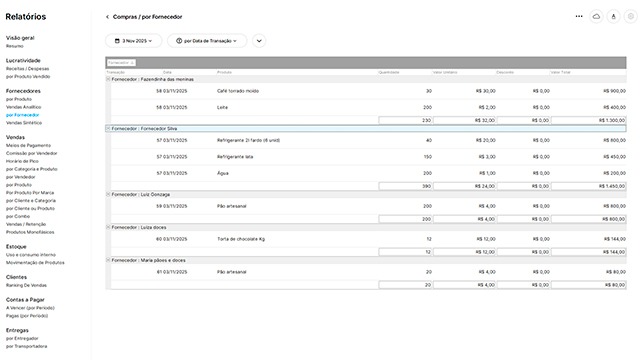Go back using the arrow beside Compras
Viewport: 640px width, 360px height.
coord(107,17)
